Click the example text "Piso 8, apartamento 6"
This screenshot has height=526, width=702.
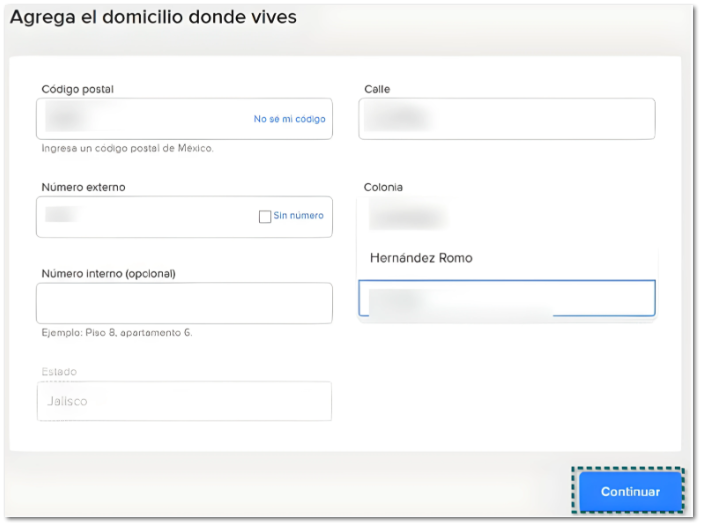116,333
